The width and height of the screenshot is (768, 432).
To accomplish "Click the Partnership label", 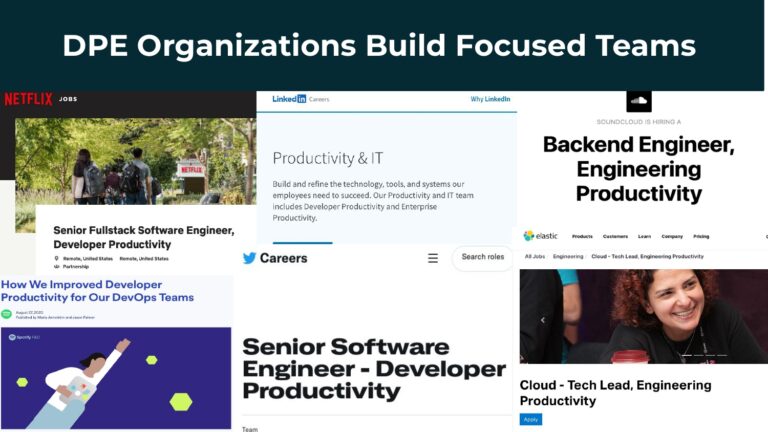I will click(76, 266).
